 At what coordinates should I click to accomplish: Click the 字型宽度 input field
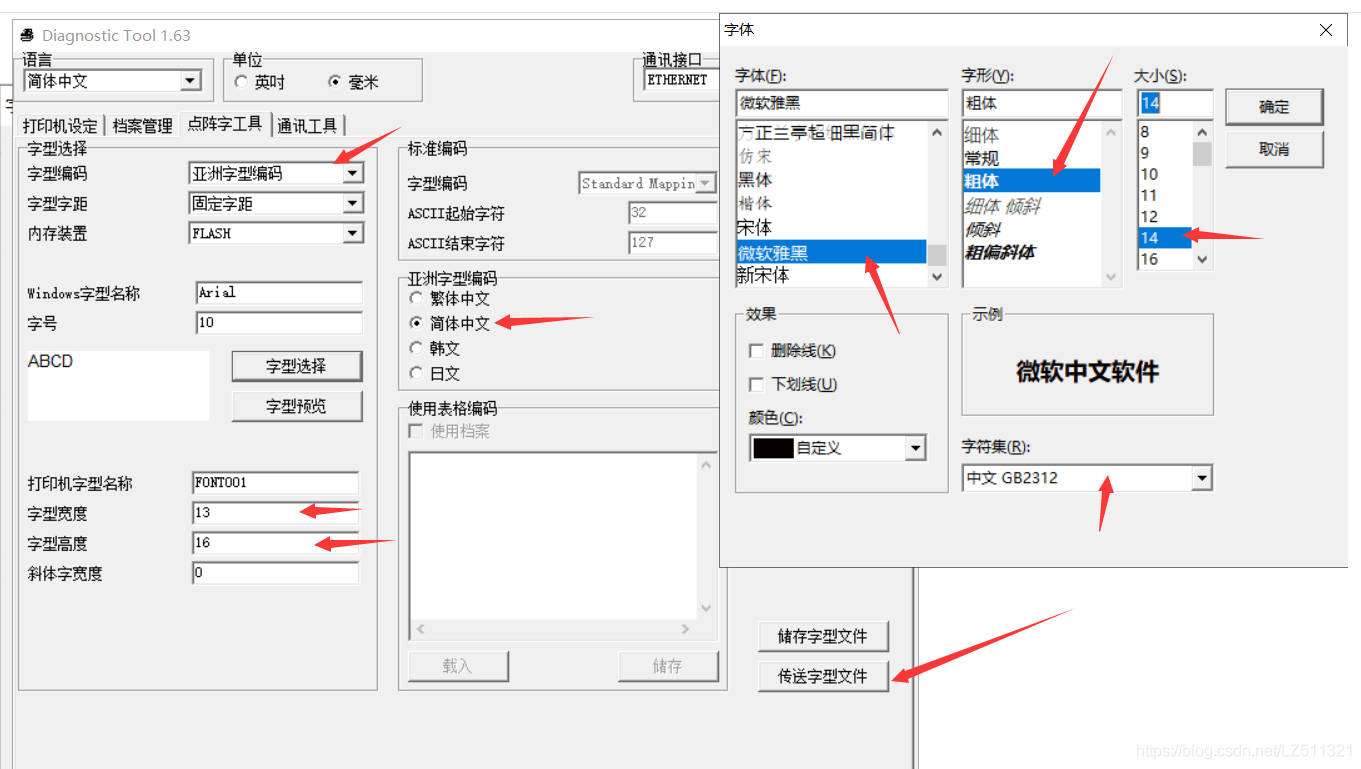pyautogui.click(x=275, y=512)
